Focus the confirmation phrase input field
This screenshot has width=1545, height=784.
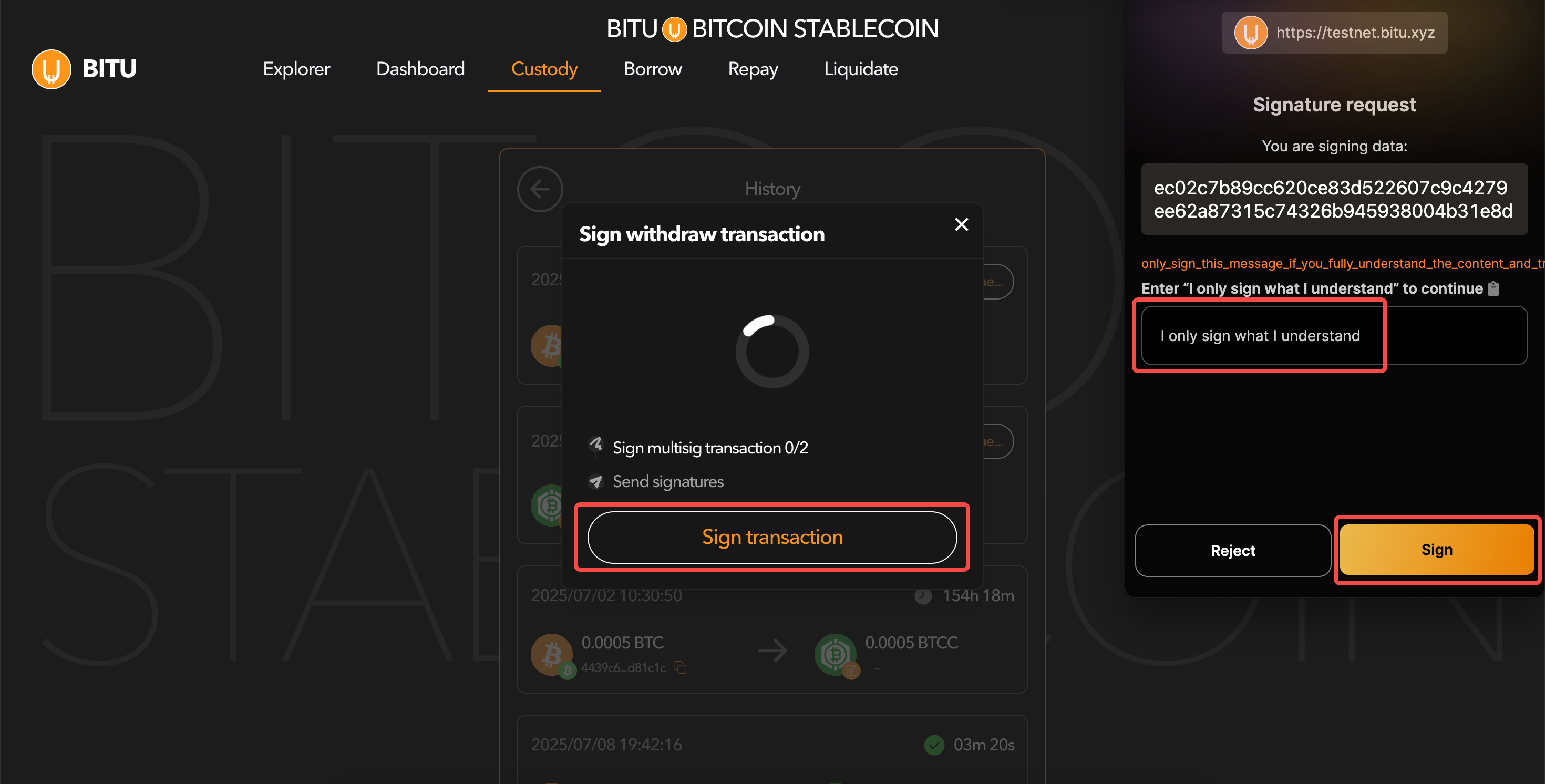coord(1334,336)
